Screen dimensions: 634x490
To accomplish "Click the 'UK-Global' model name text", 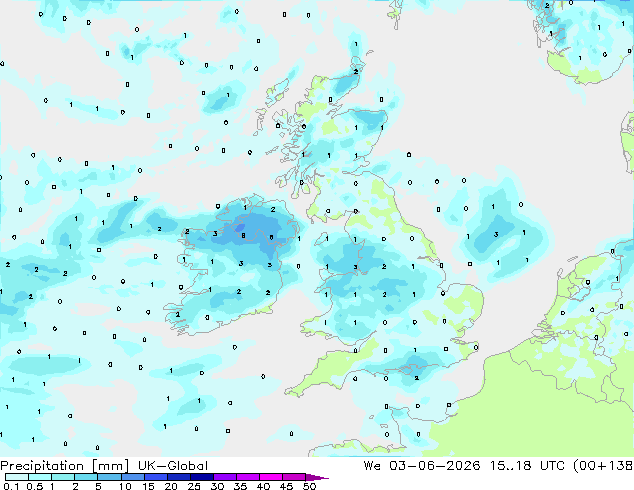I will tap(173, 466).
